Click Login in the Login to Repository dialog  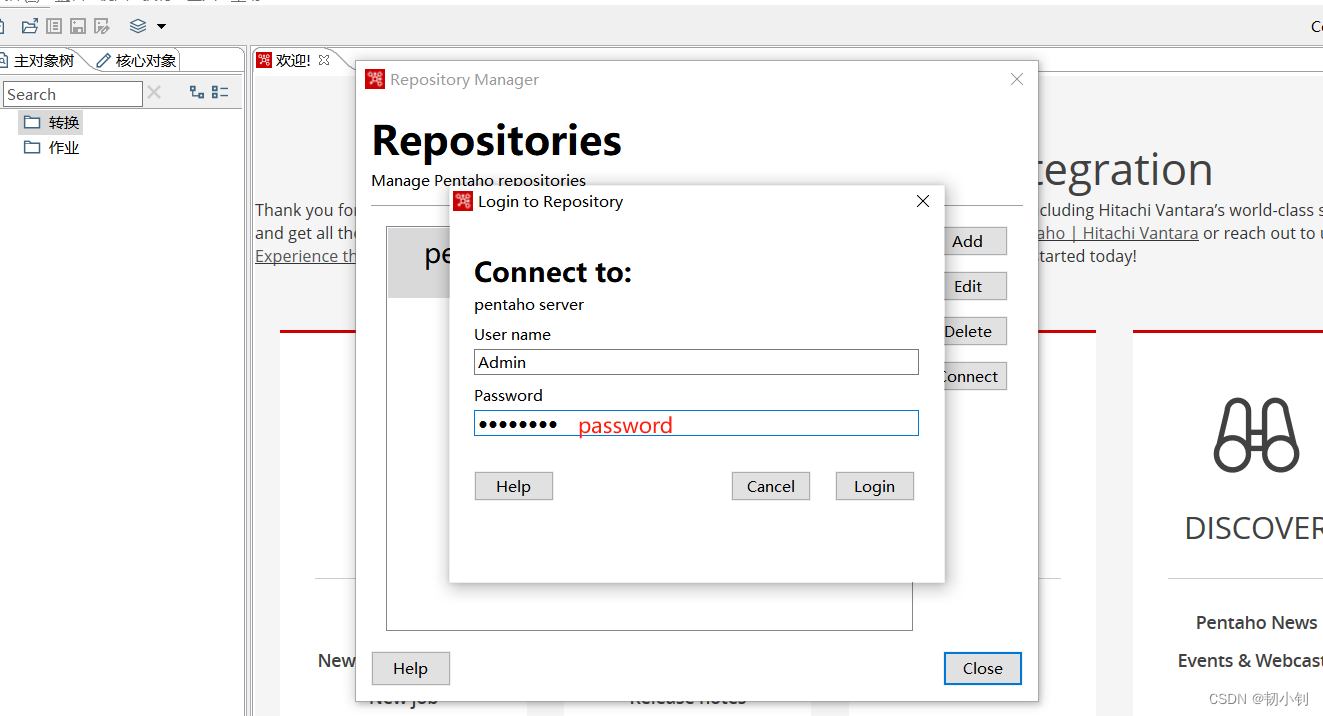click(874, 486)
